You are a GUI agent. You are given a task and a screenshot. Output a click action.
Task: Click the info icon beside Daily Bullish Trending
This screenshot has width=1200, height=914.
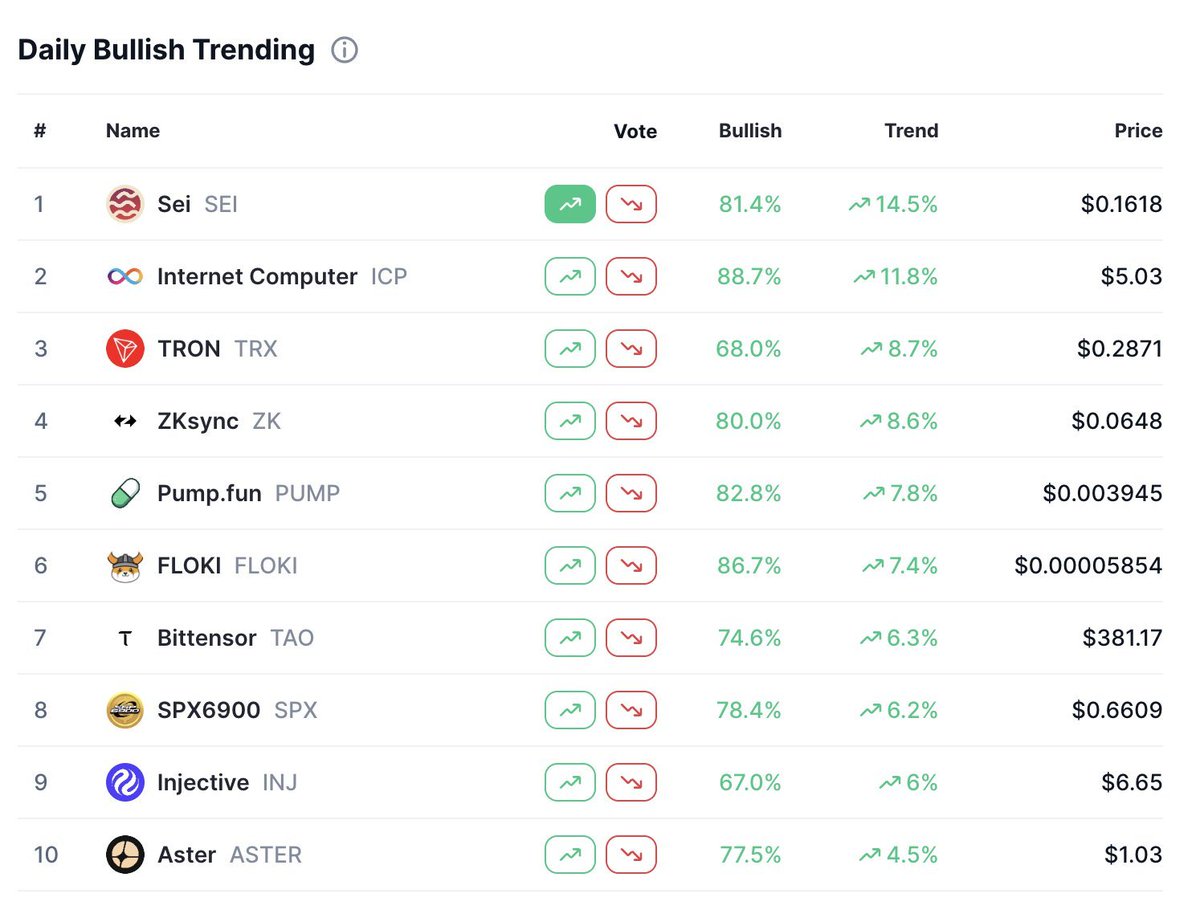[344, 50]
